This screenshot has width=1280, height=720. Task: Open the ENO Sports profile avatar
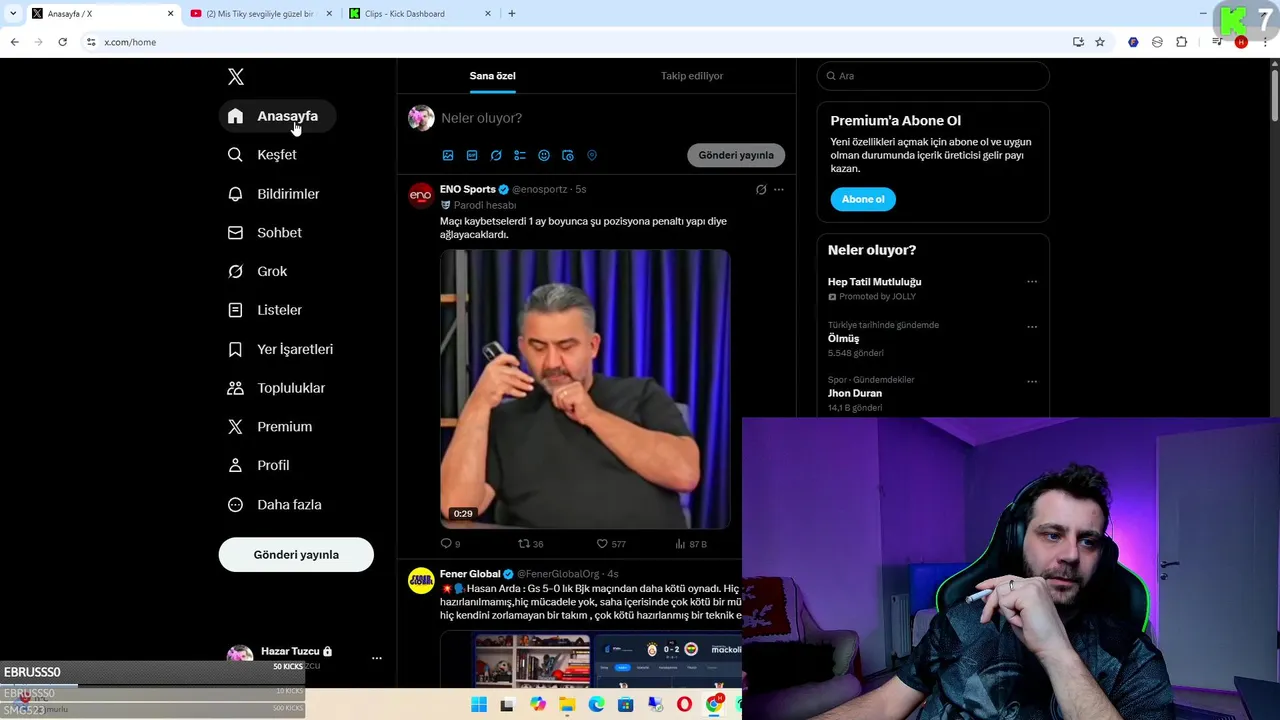pos(421,194)
